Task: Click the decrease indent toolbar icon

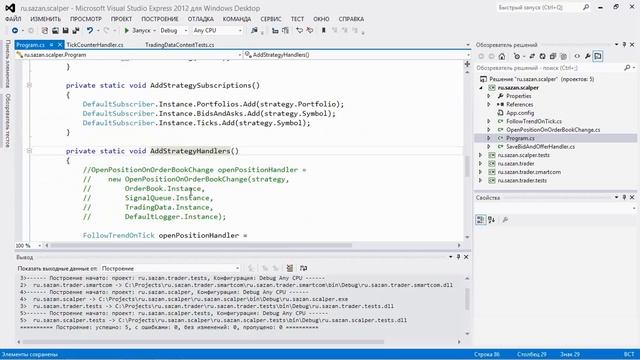Action: [x=275, y=31]
